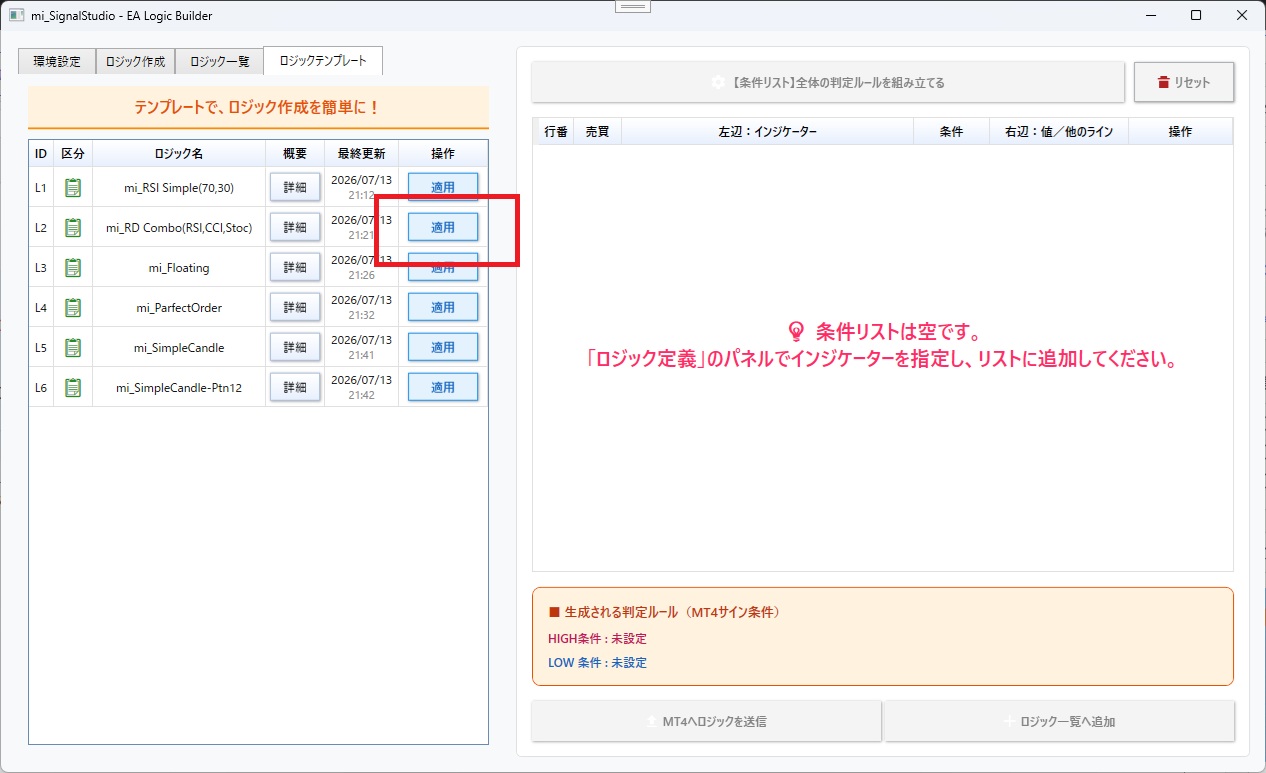The height and width of the screenshot is (773, 1266).
Task: Click the clipboard icon in row L2
Action: (x=73, y=227)
